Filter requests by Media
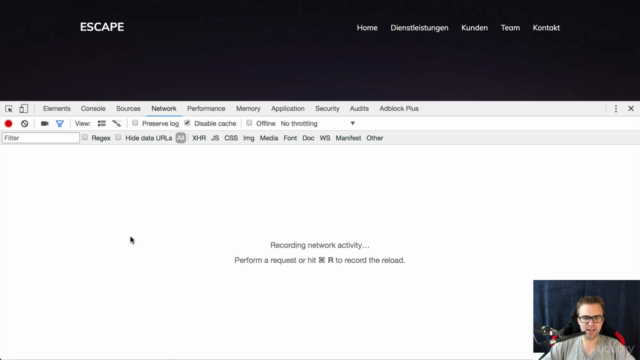 pyautogui.click(x=269, y=138)
